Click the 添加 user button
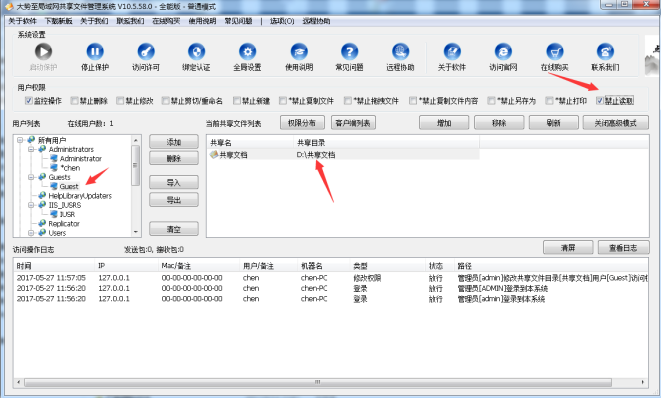 (x=174, y=142)
